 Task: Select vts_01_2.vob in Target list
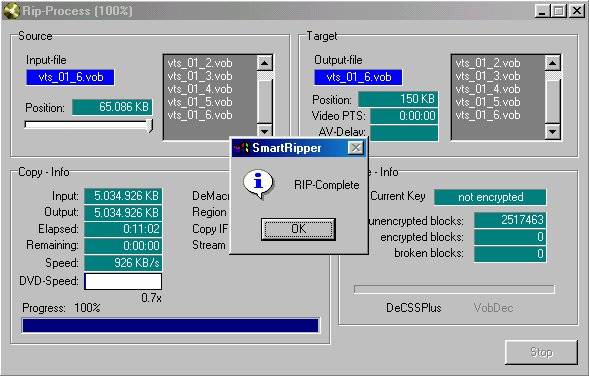[x=488, y=63]
